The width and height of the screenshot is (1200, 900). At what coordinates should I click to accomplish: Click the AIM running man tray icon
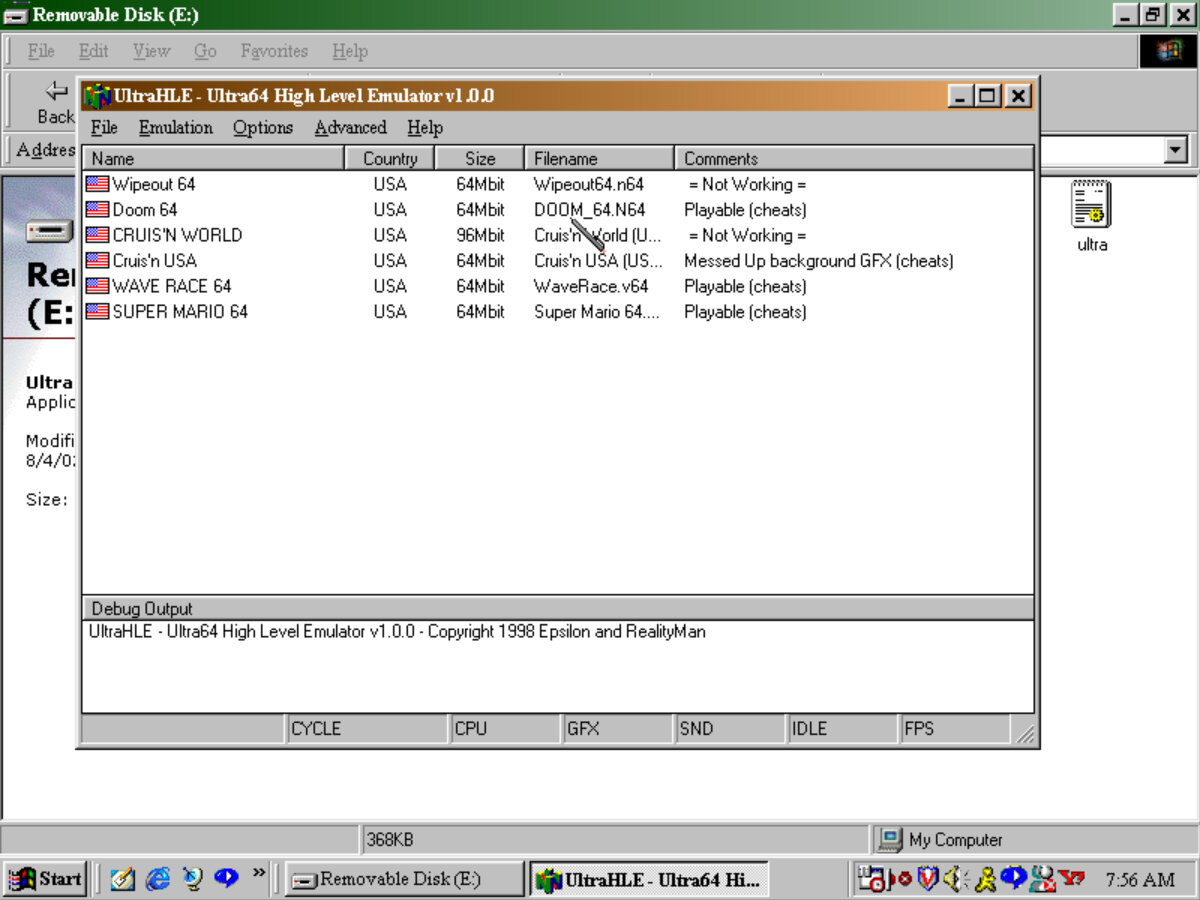984,879
